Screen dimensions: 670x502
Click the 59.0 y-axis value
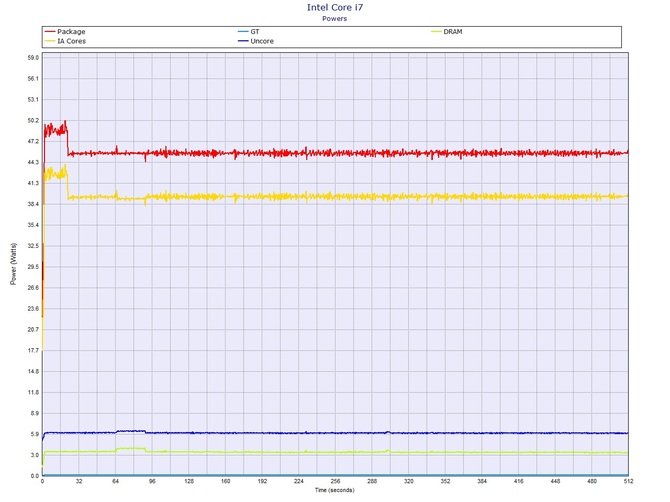click(33, 58)
